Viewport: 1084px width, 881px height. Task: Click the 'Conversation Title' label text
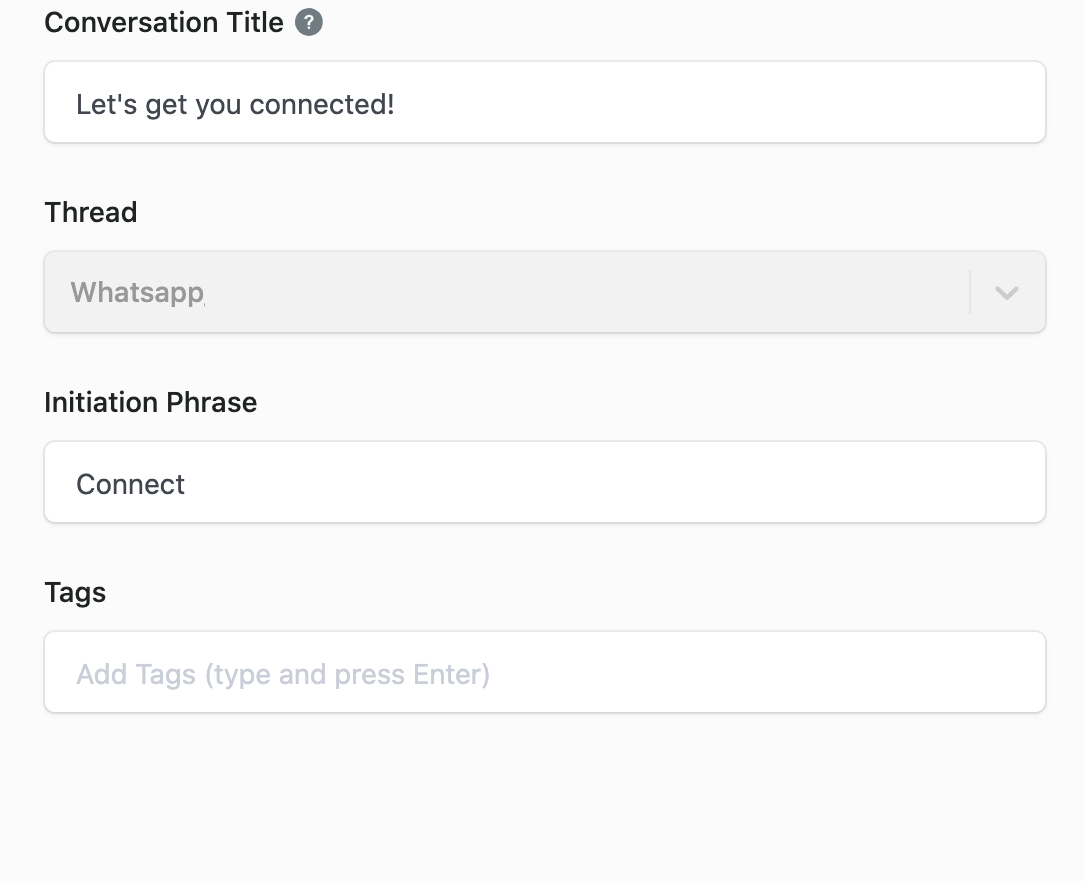164,22
